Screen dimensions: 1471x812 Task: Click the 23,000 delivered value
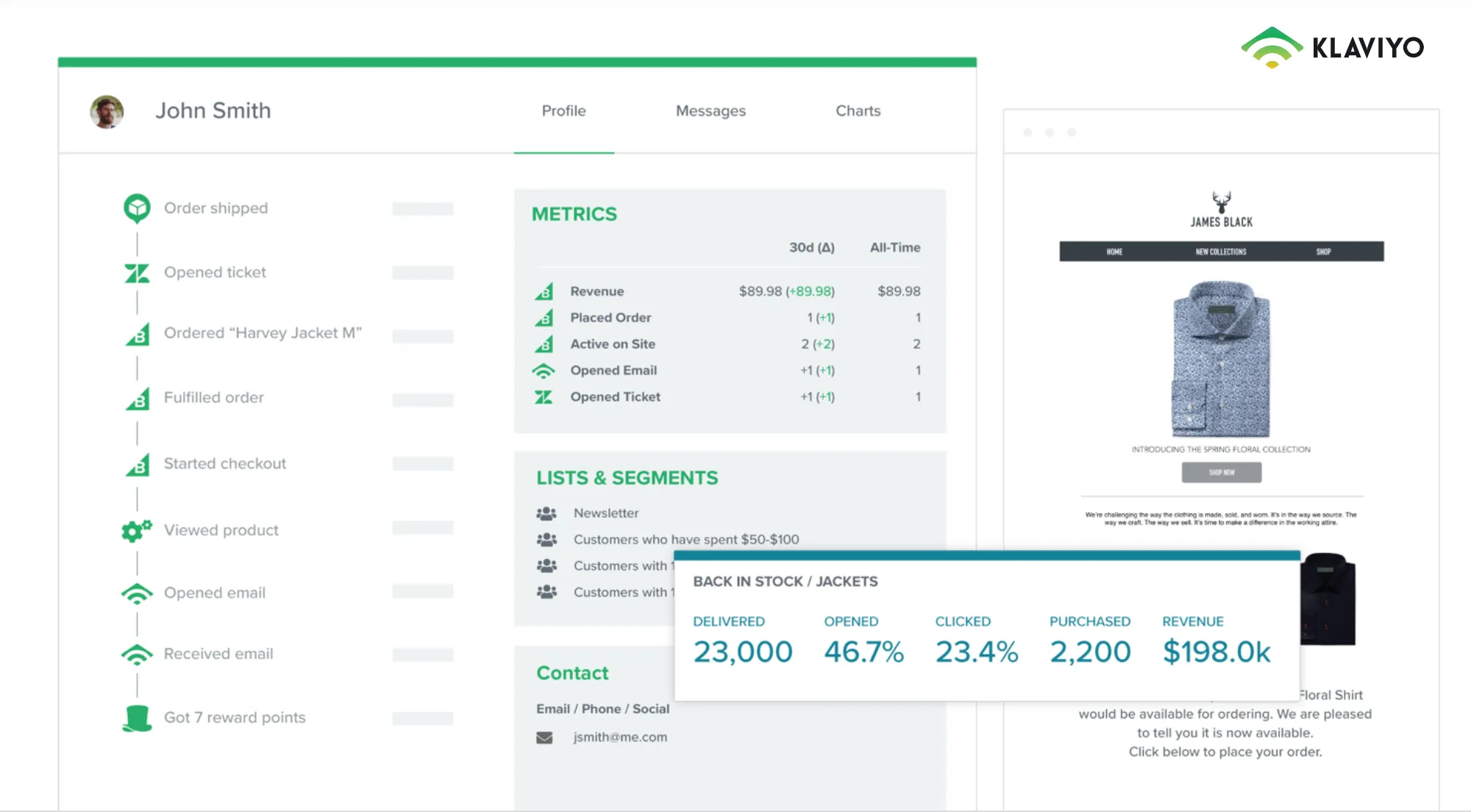[743, 652]
